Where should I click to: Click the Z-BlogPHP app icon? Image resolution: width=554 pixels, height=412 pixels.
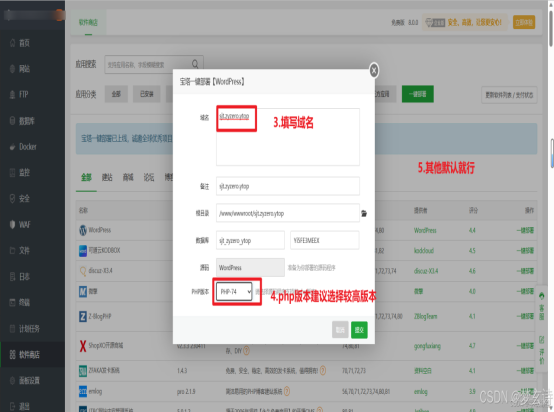tap(83, 316)
